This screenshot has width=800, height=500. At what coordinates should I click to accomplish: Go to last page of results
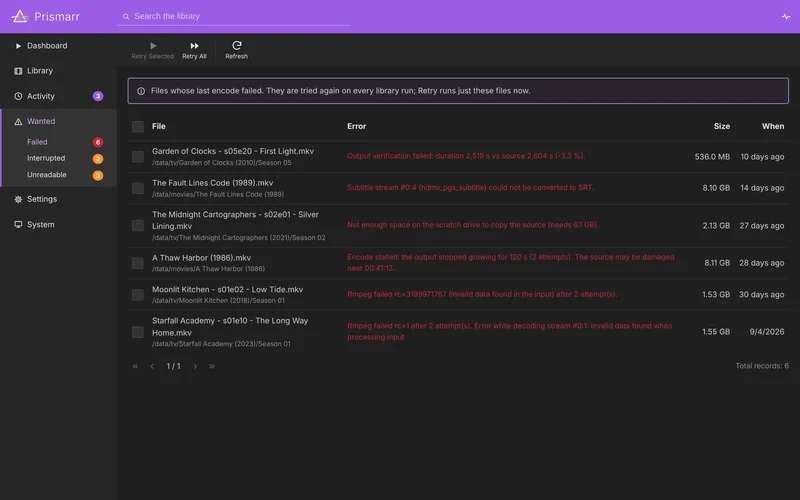(x=212, y=366)
